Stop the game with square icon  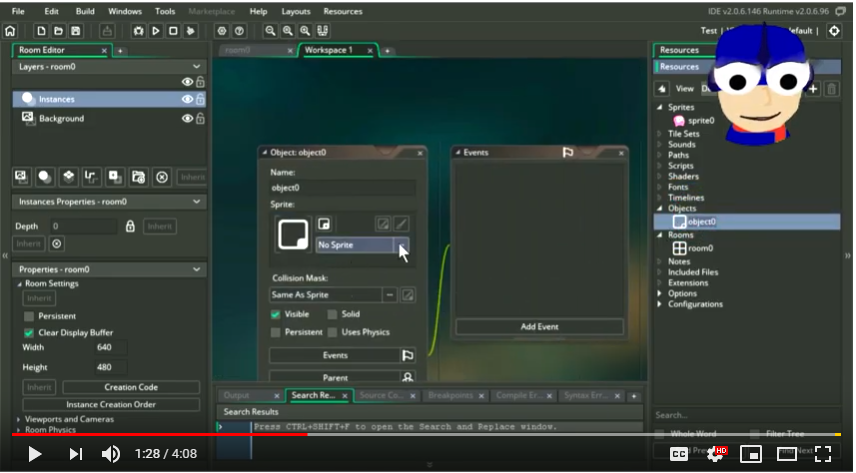coord(173,31)
